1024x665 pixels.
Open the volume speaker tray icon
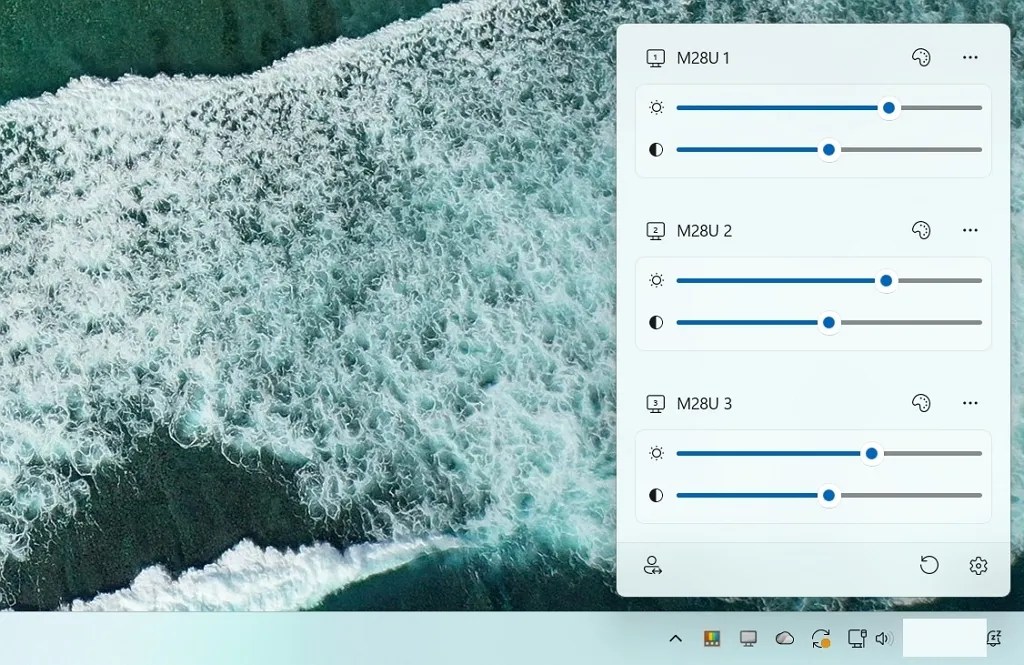pos(884,638)
